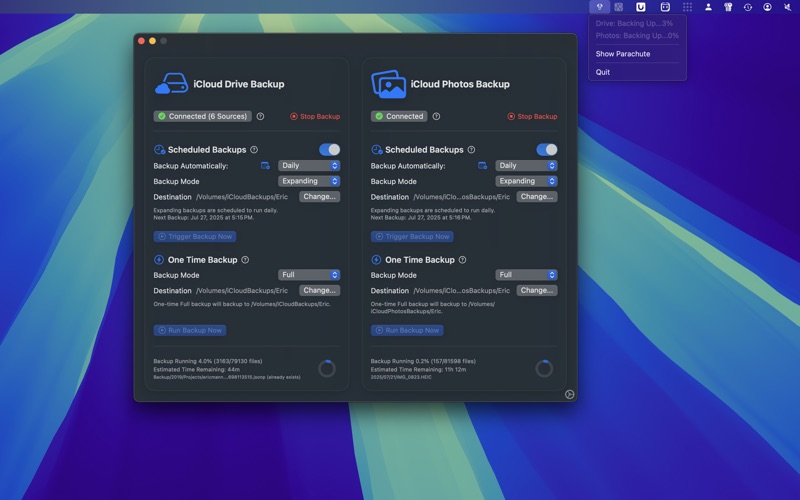Click the circled user account menu bar icon
Viewport: 800px width, 500px height.
767,7
